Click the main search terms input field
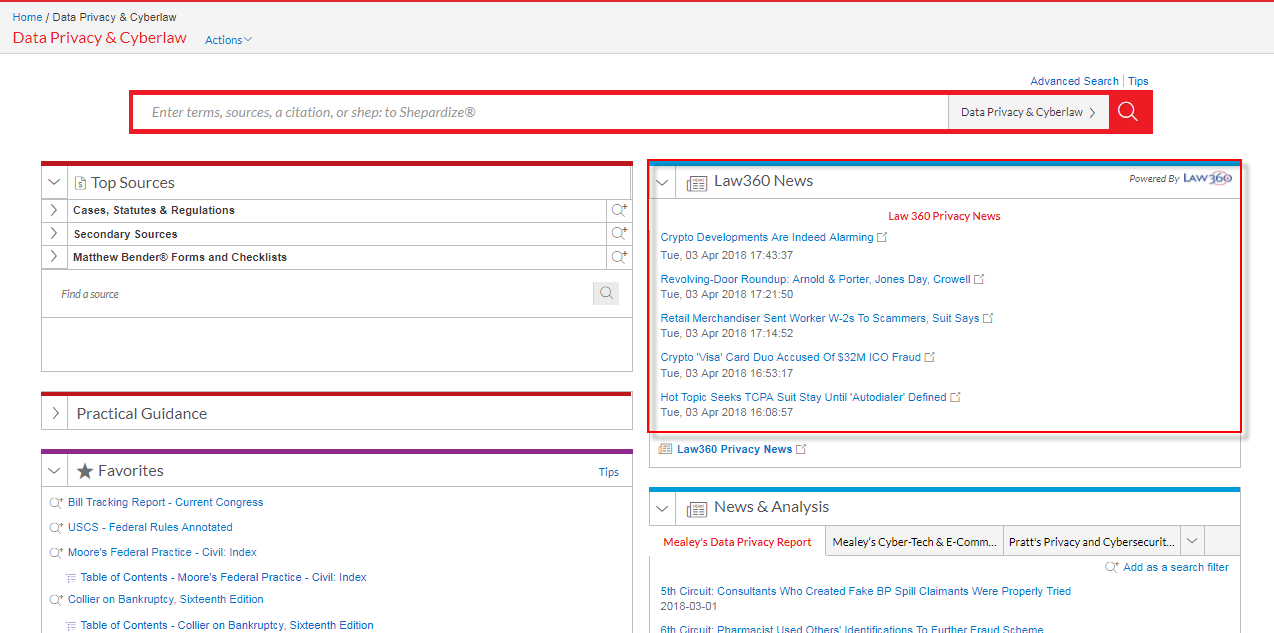The image size is (1274, 633). point(540,112)
